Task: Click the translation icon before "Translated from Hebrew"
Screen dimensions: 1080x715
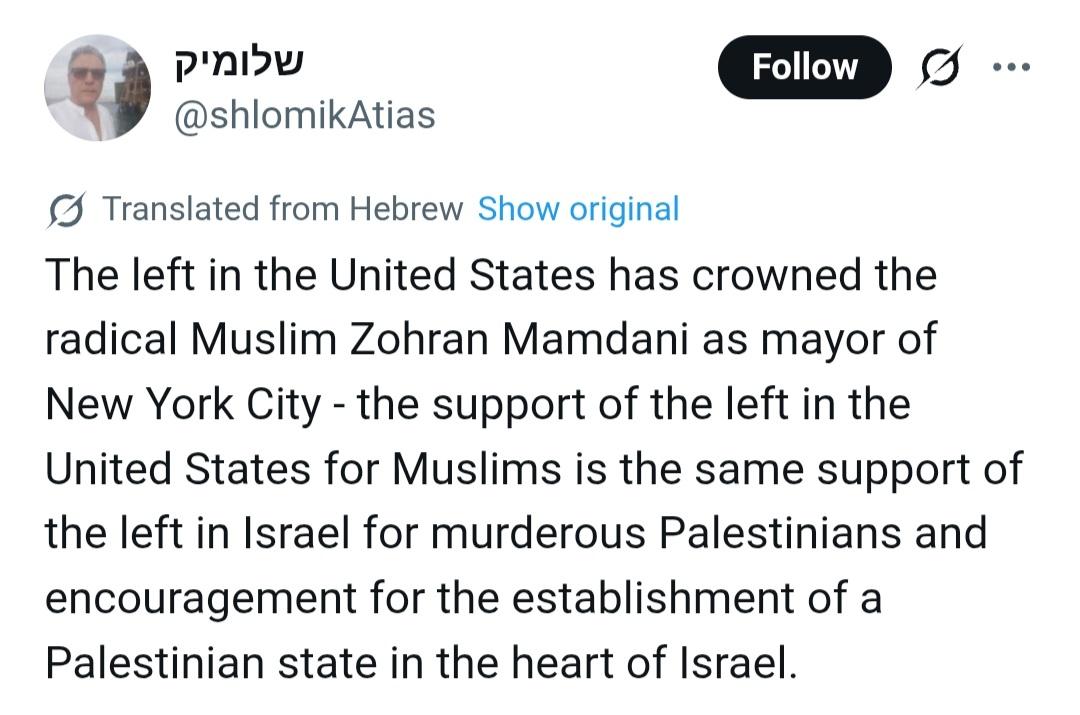Action: click(x=67, y=209)
